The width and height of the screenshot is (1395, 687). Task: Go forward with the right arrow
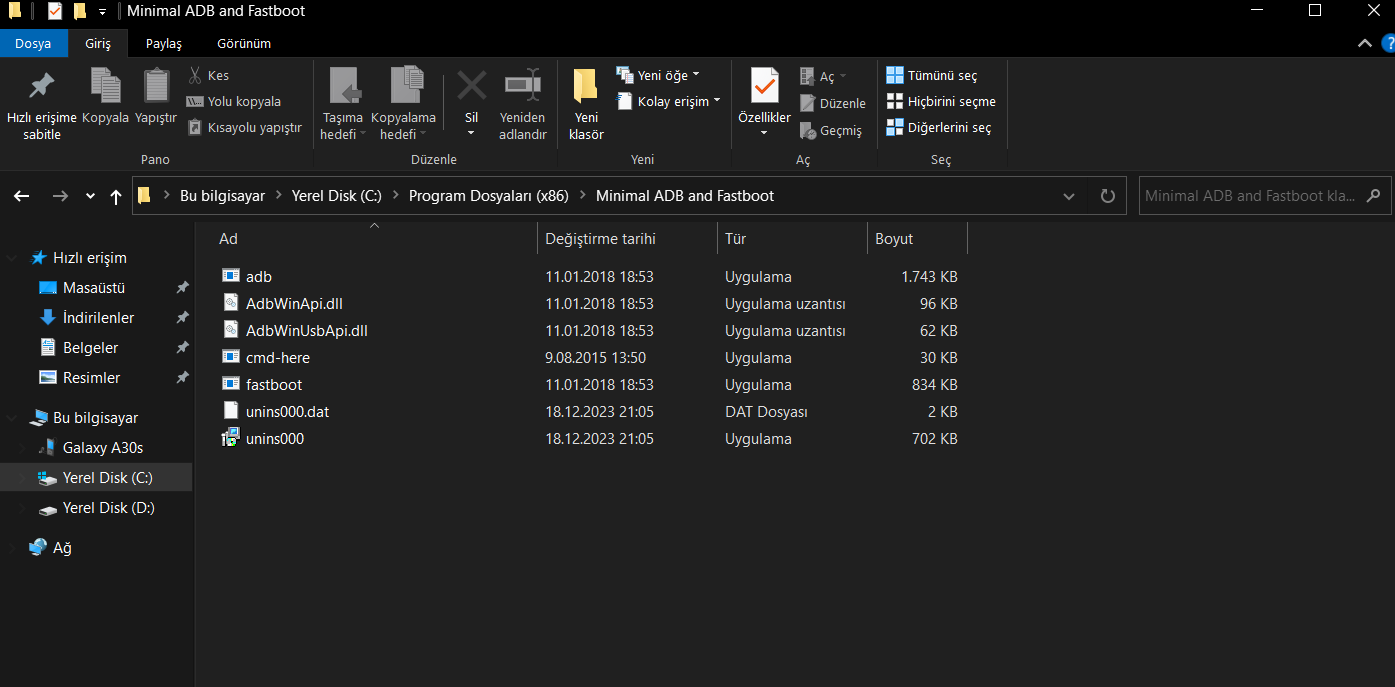[x=60, y=196]
